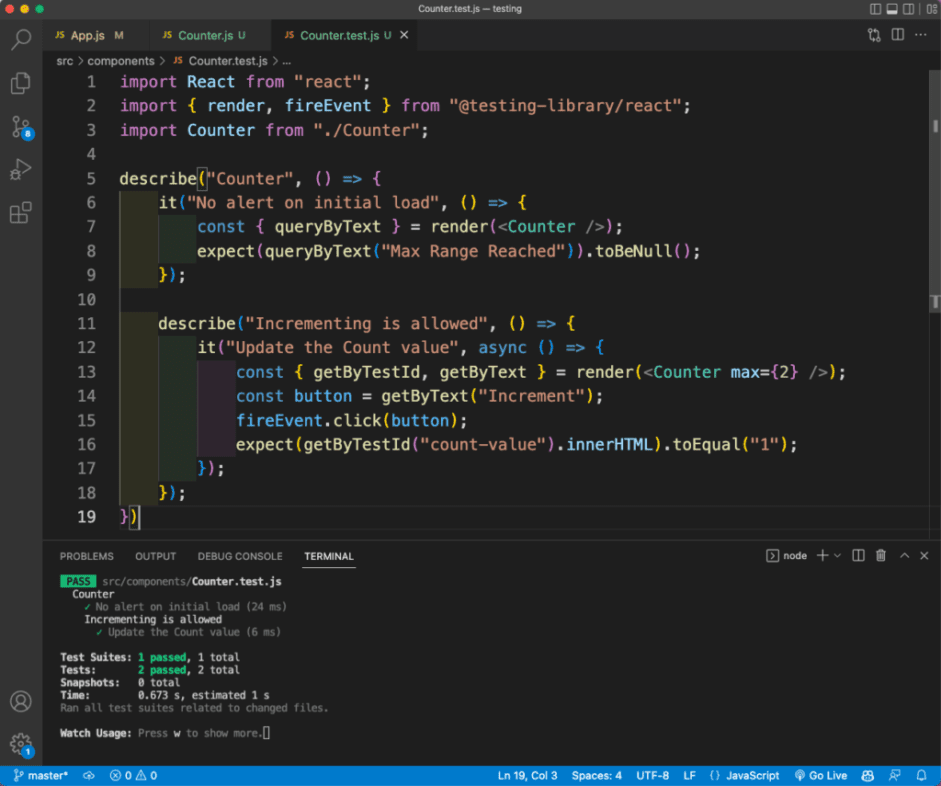This screenshot has width=941, height=786.
Task: Open the launch profile dropdown chevron
Action: click(x=838, y=556)
